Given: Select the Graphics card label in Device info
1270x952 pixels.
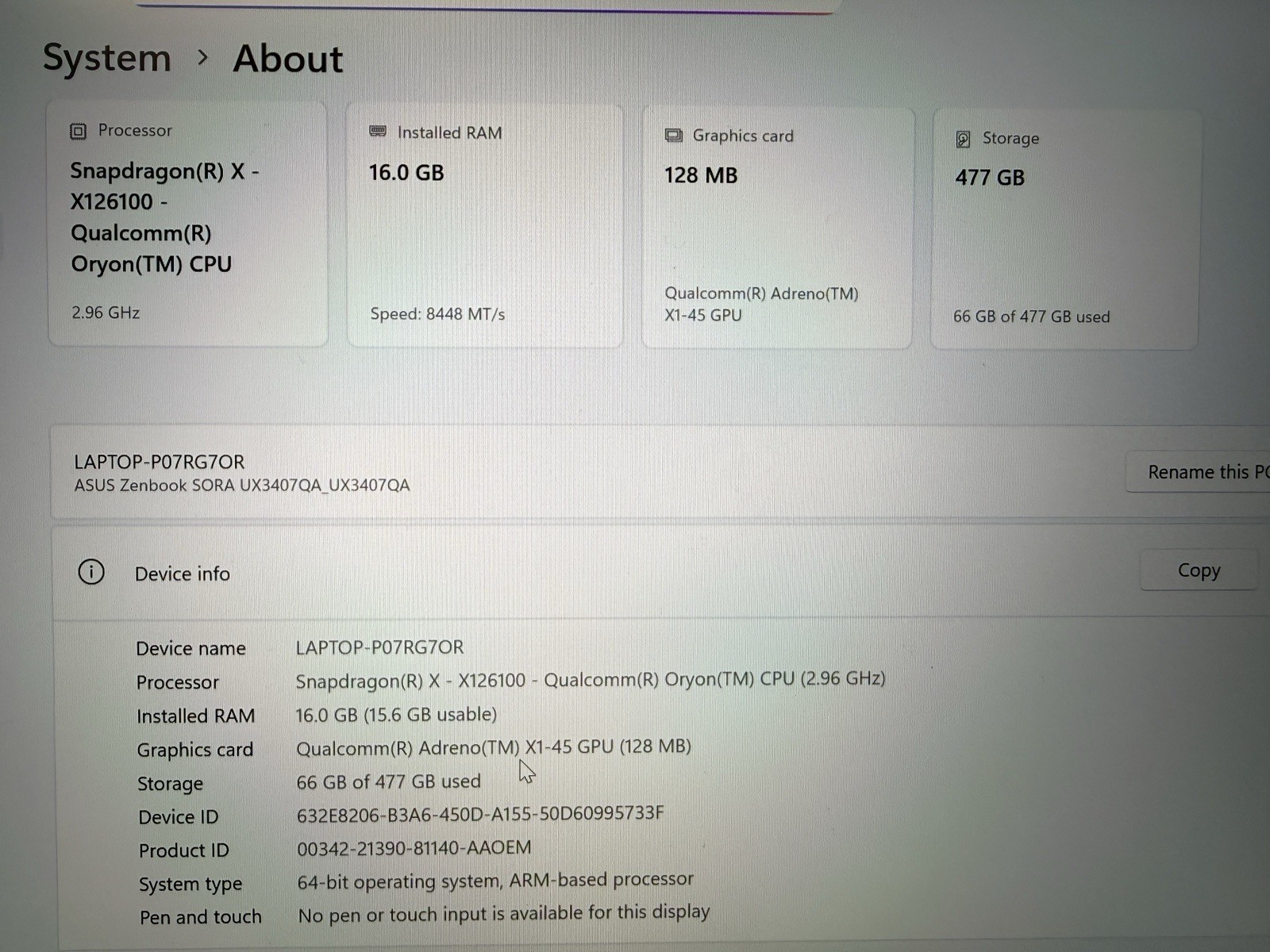Looking at the screenshot, I should point(195,750).
